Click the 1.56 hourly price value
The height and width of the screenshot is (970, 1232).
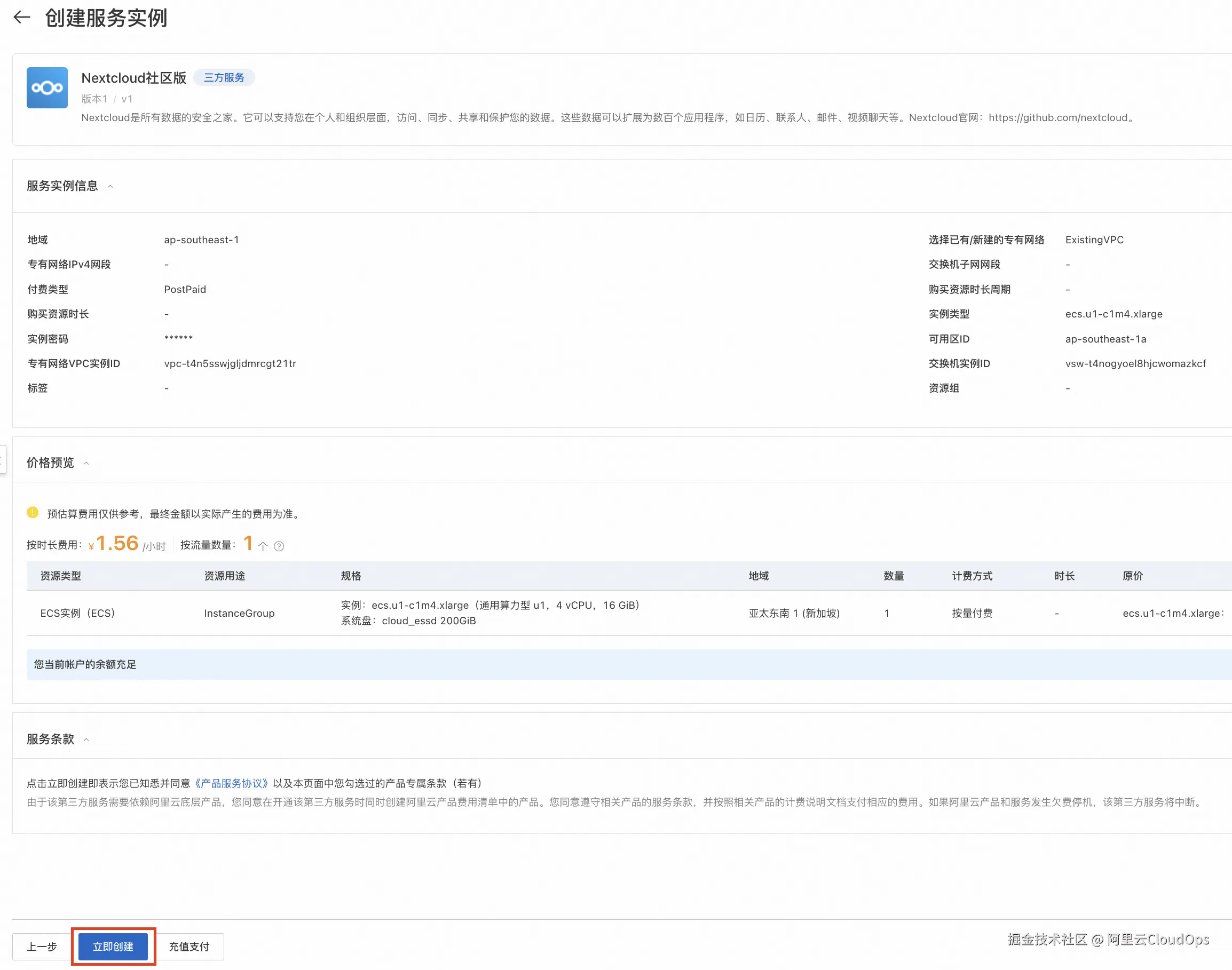117,544
